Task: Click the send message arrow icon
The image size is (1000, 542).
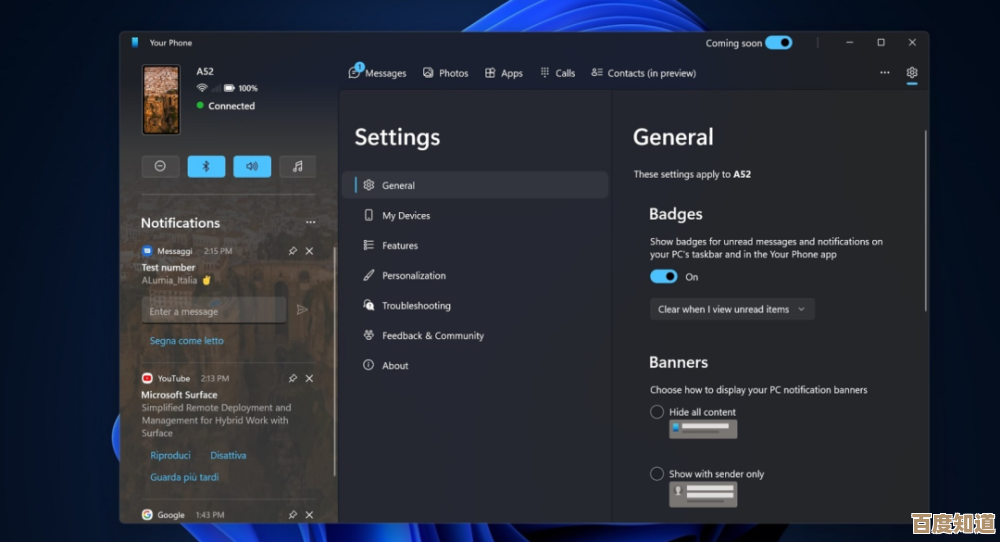Action: click(302, 310)
